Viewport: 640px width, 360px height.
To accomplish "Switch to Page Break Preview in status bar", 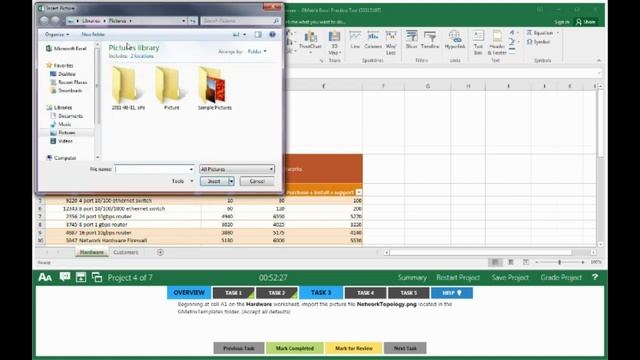I will tap(526, 262).
